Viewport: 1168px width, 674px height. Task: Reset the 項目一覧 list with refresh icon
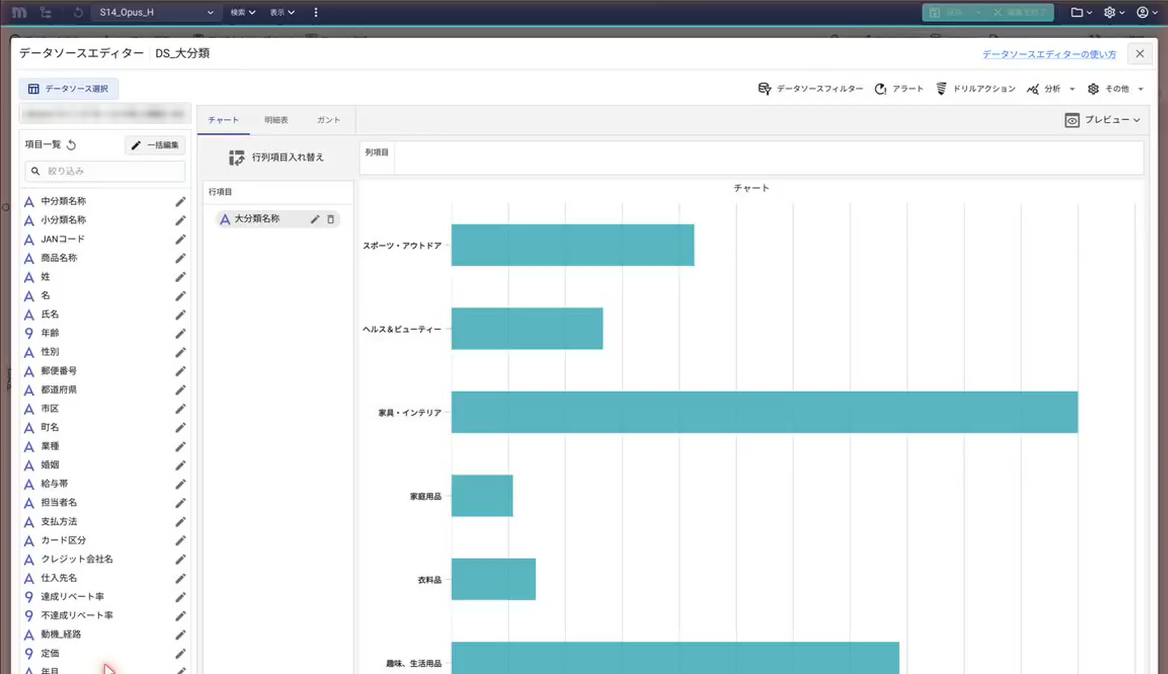coord(72,144)
